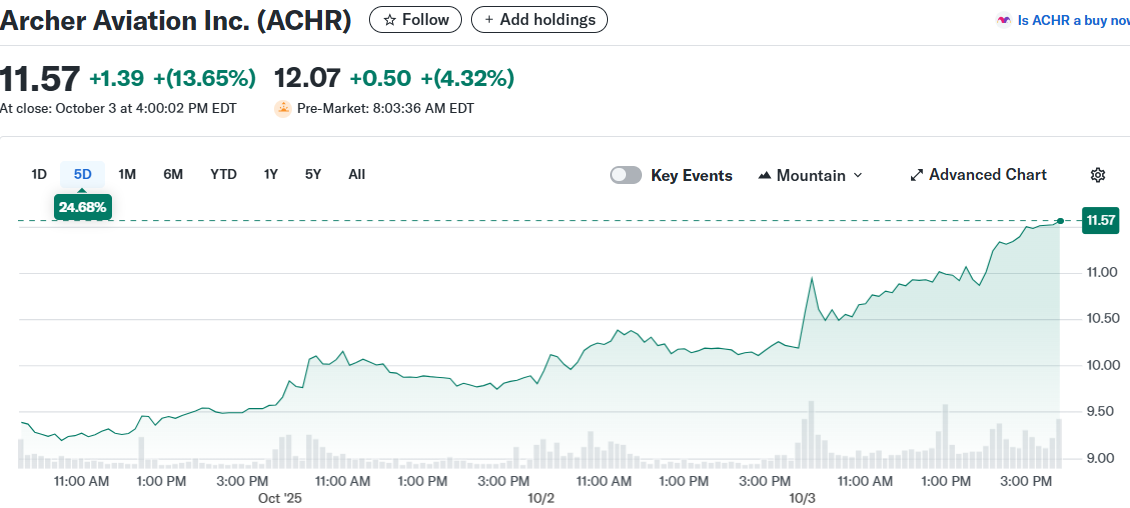
Task: Switch to the 6M range
Action: (x=173, y=174)
